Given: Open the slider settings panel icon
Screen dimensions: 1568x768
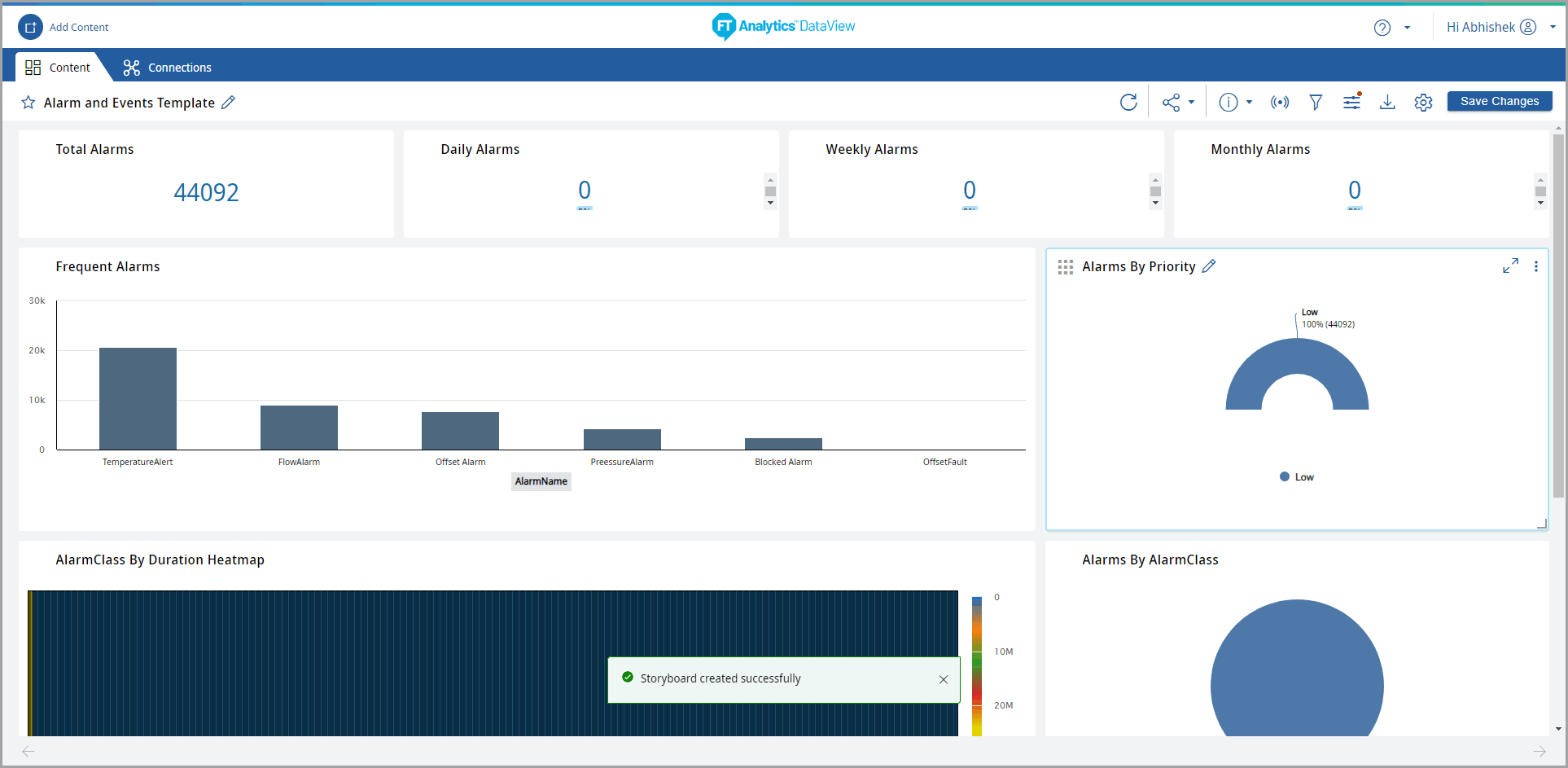Looking at the screenshot, I should tap(1351, 102).
